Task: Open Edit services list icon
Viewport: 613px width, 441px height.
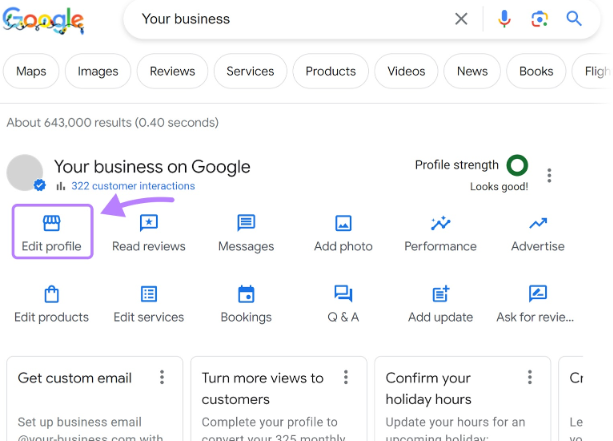Action: coord(149,294)
